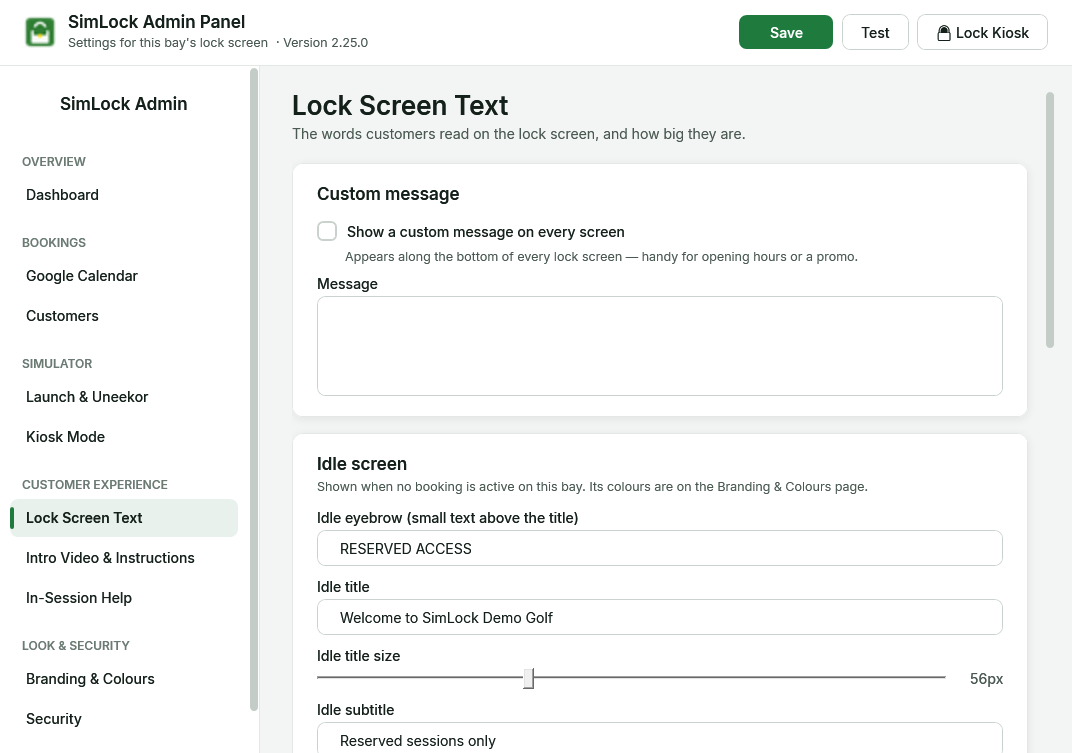The height and width of the screenshot is (753, 1072).
Task: Click the padlock icon in Lock Kiosk button
Action: pos(943,33)
